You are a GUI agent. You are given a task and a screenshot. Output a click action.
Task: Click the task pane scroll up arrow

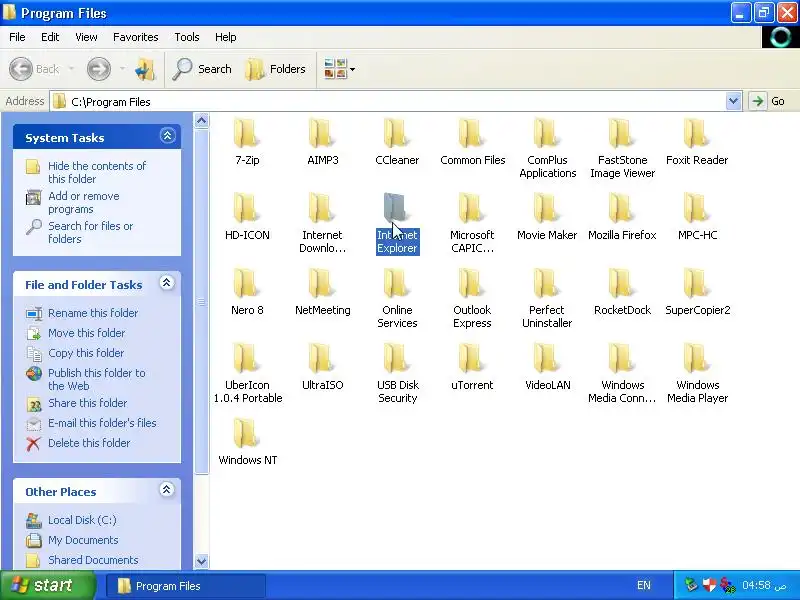point(202,120)
